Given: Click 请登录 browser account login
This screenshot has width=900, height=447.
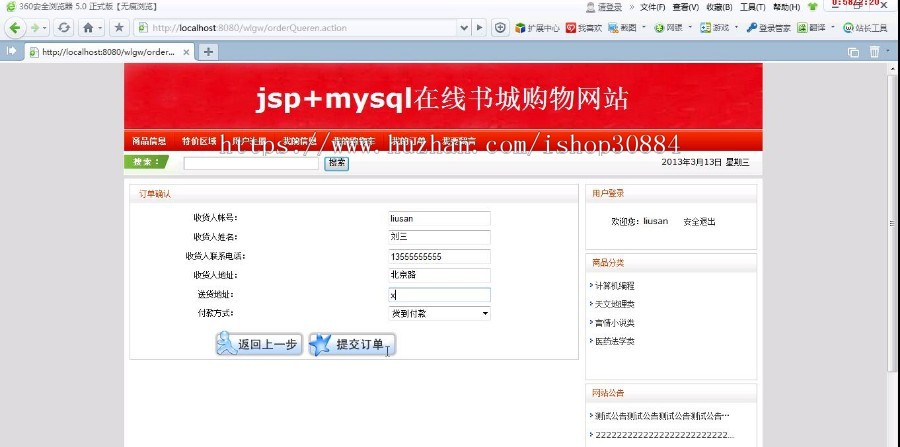Looking at the screenshot, I should [604, 7].
